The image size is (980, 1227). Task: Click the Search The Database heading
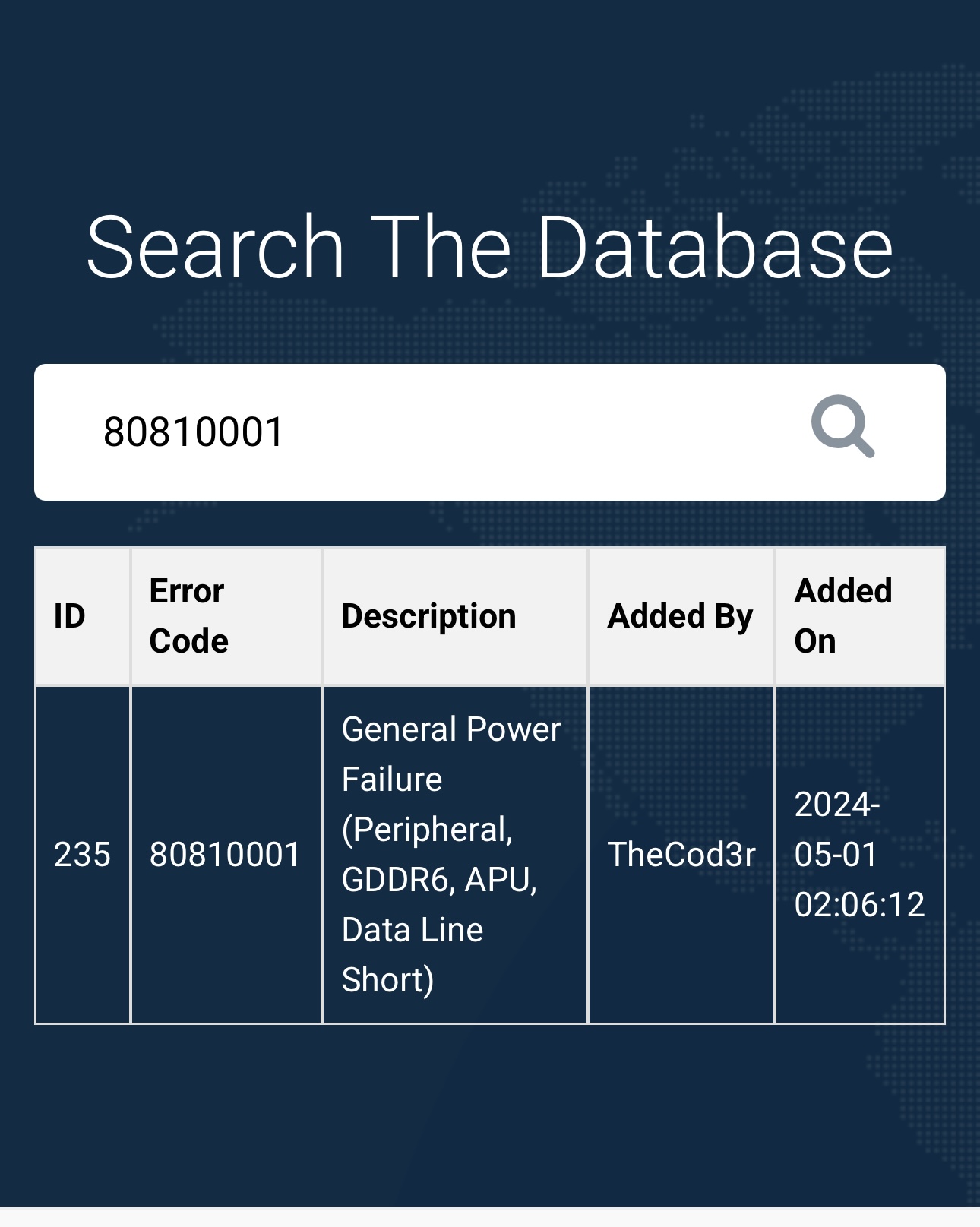pyautogui.click(x=490, y=247)
